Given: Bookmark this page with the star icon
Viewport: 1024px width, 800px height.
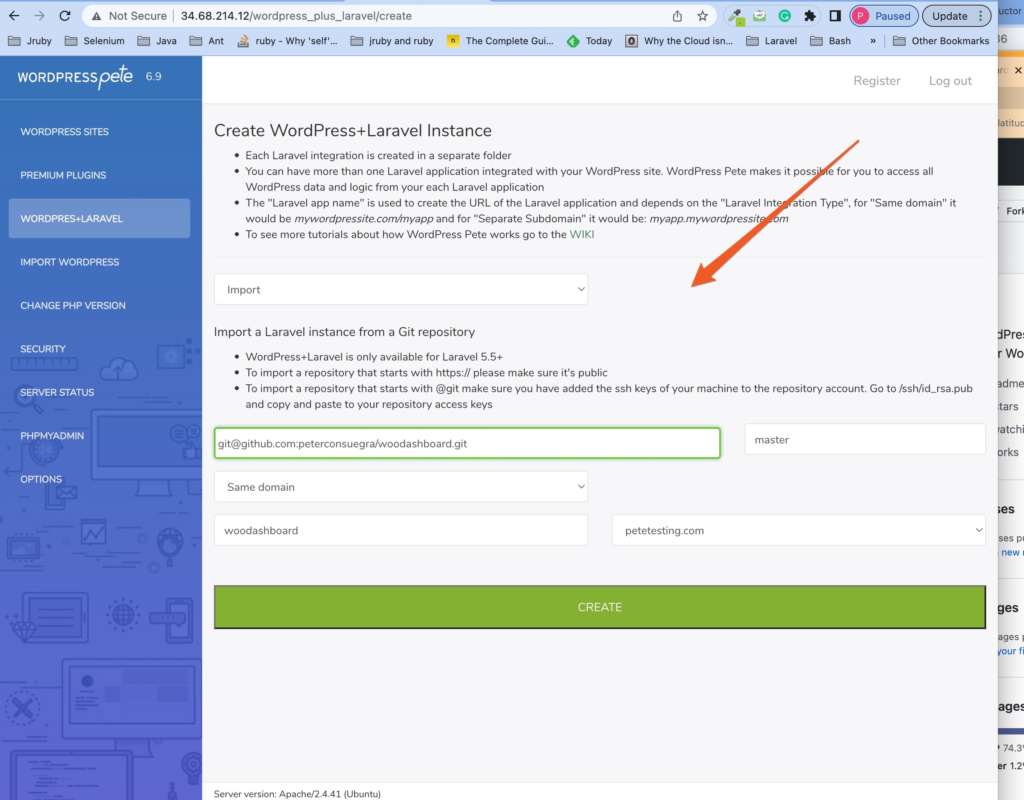Looking at the screenshot, I should click(x=703, y=16).
